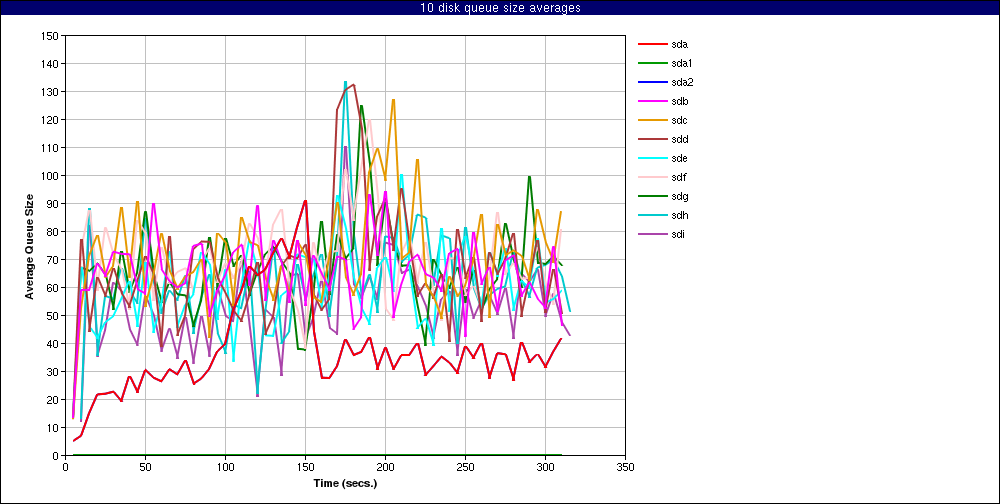1000x504 pixels.
Task: Click the 40 label on the Y axis
Action: (x=53, y=344)
